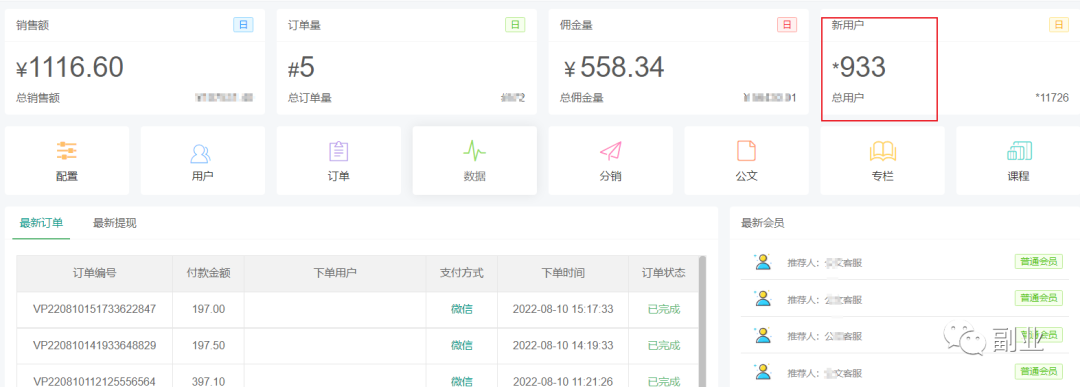This screenshot has width=1080, height=387.
Task: Click avatar icon of fourth 最新会员 row
Action: (x=762, y=373)
